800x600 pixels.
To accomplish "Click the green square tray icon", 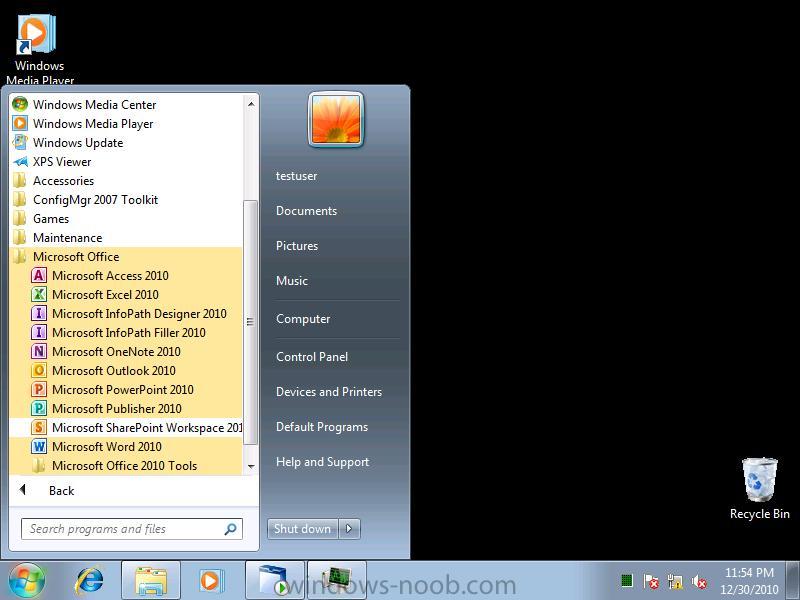I will pos(627,581).
